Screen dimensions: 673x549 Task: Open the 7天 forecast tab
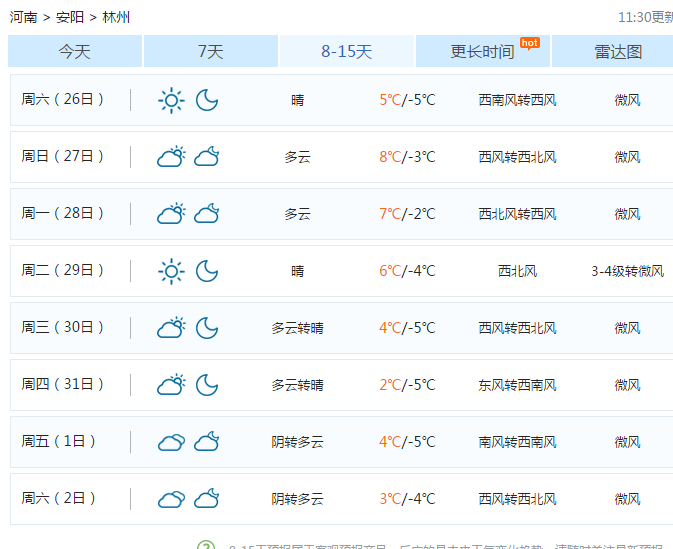tap(211, 52)
